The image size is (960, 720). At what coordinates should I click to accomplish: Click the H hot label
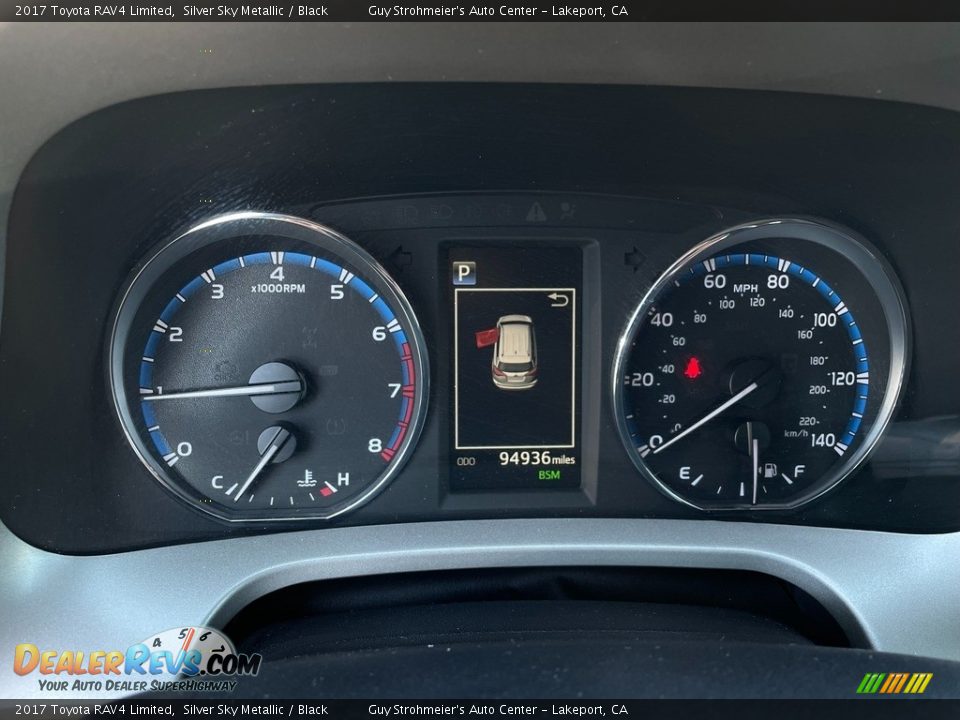343,479
